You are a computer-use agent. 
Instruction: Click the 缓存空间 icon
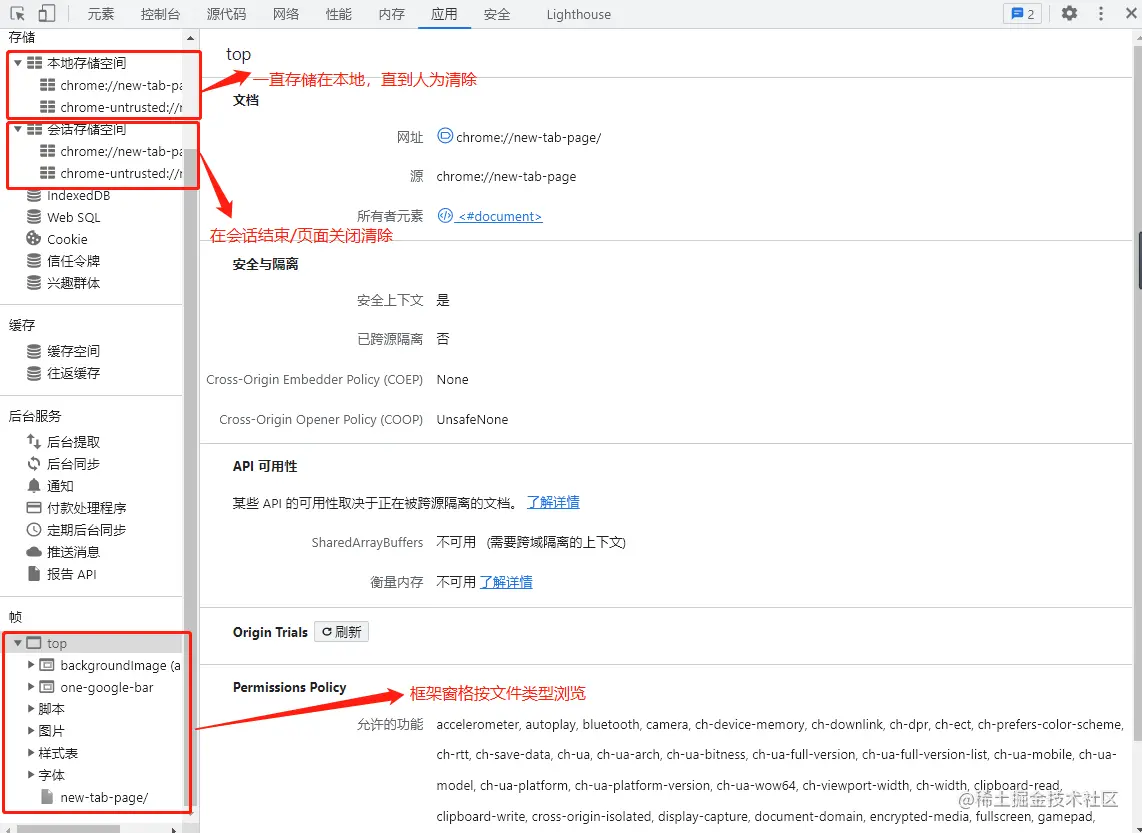(x=34, y=351)
